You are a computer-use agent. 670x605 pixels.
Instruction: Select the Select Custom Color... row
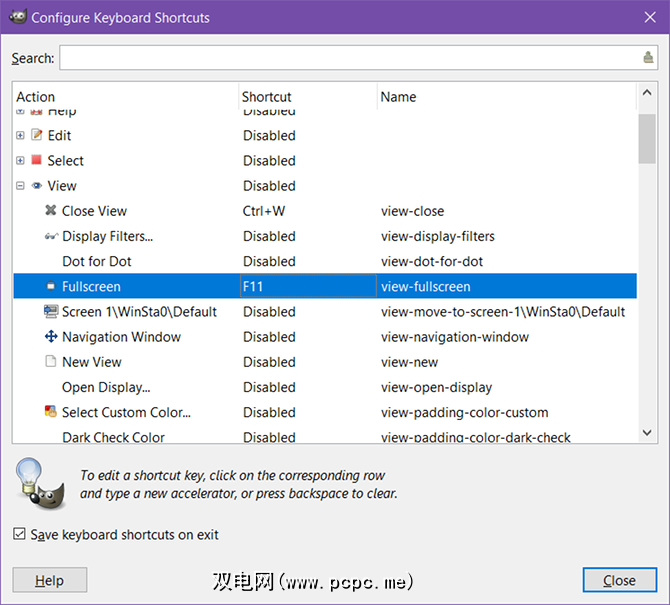coord(325,412)
